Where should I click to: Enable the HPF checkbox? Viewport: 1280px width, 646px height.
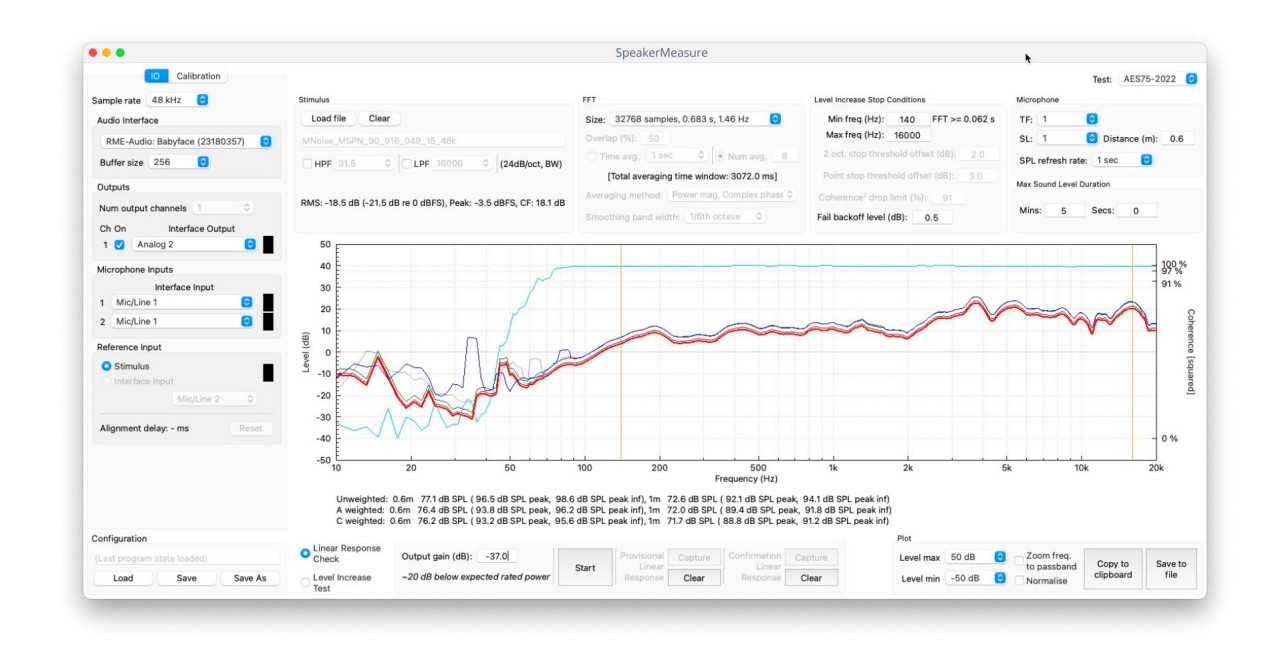[x=307, y=163]
